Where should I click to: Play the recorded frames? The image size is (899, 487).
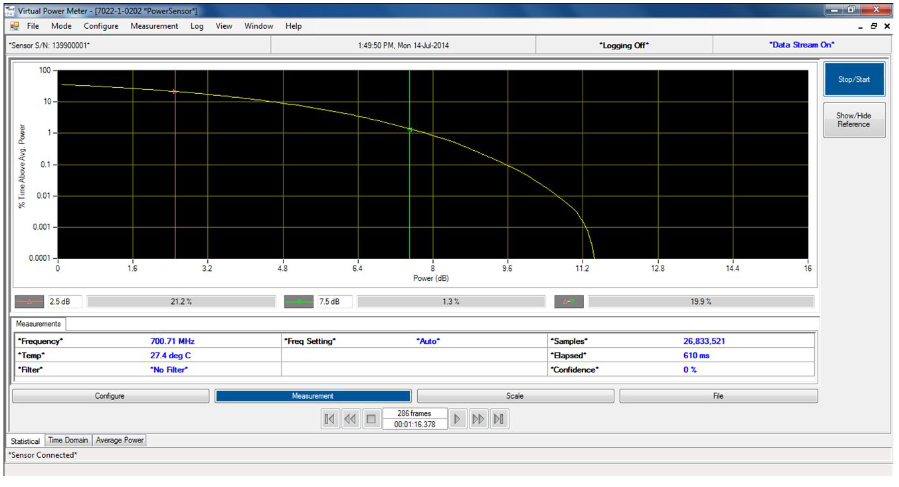coord(458,419)
